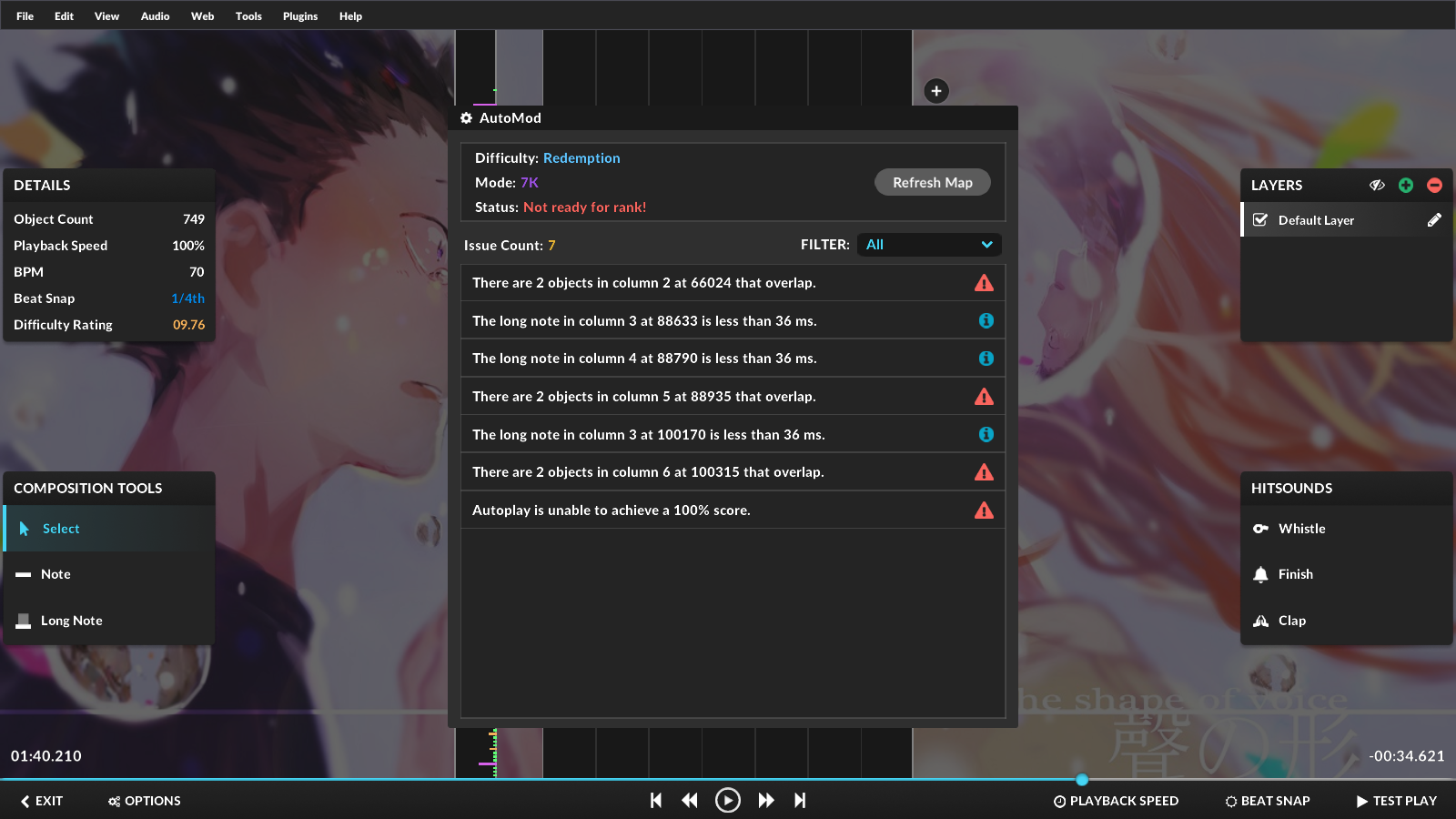
Task: Click the Object Count value 749
Action: pos(194,219)
